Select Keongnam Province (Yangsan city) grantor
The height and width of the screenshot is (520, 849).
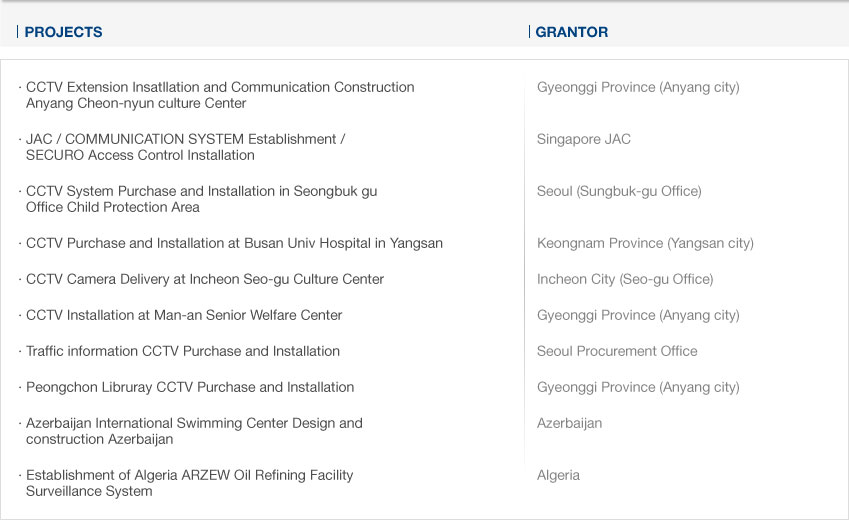pyautogui.click(x=645, y=243)
